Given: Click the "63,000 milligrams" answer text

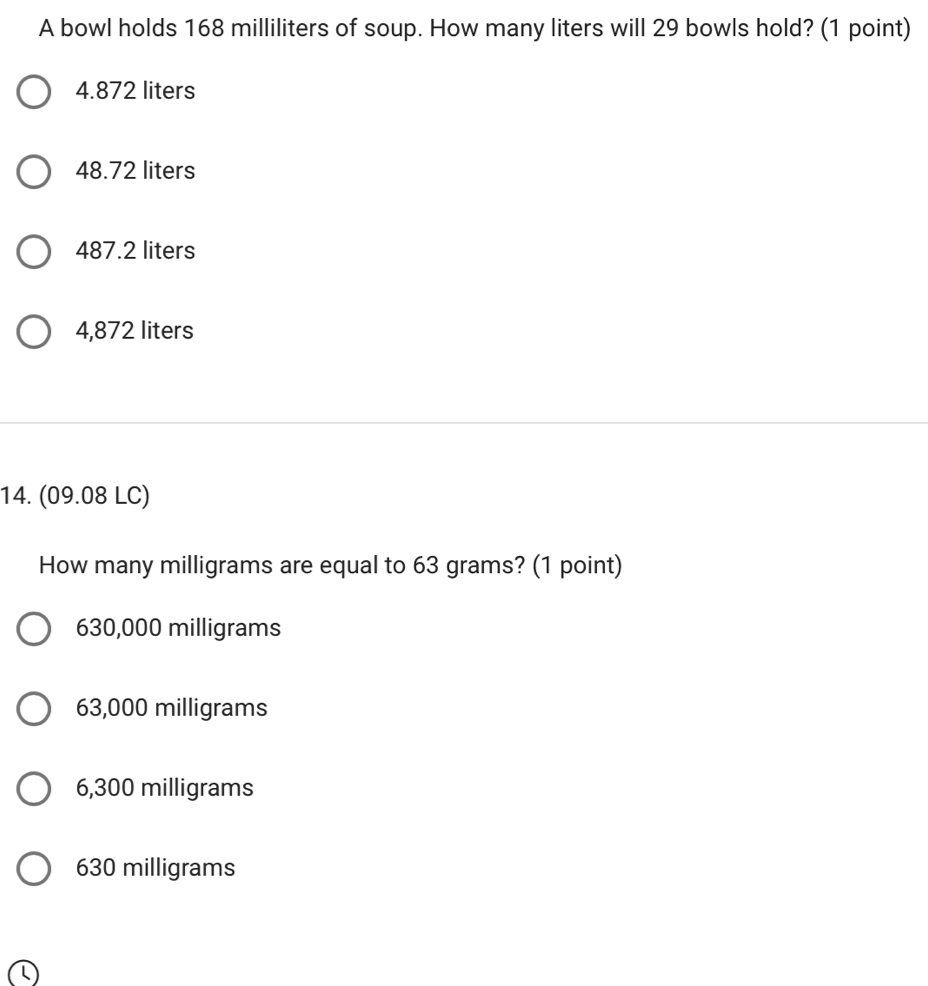Looking at the screenshot, I should [x=171, y=708].
